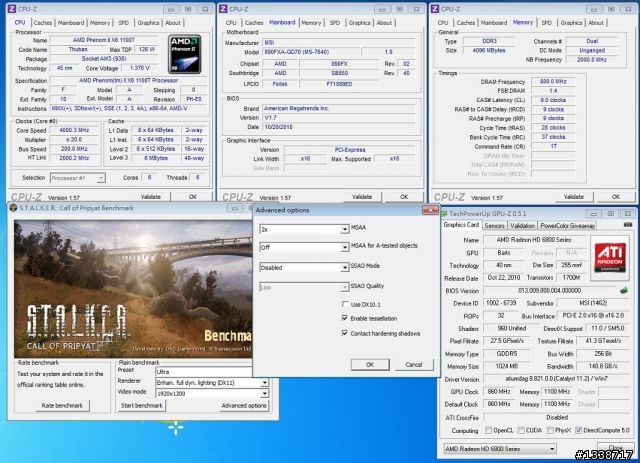Open the AMD Radeon HD 6800 Series GPU selector

click(x=500, y=449)
